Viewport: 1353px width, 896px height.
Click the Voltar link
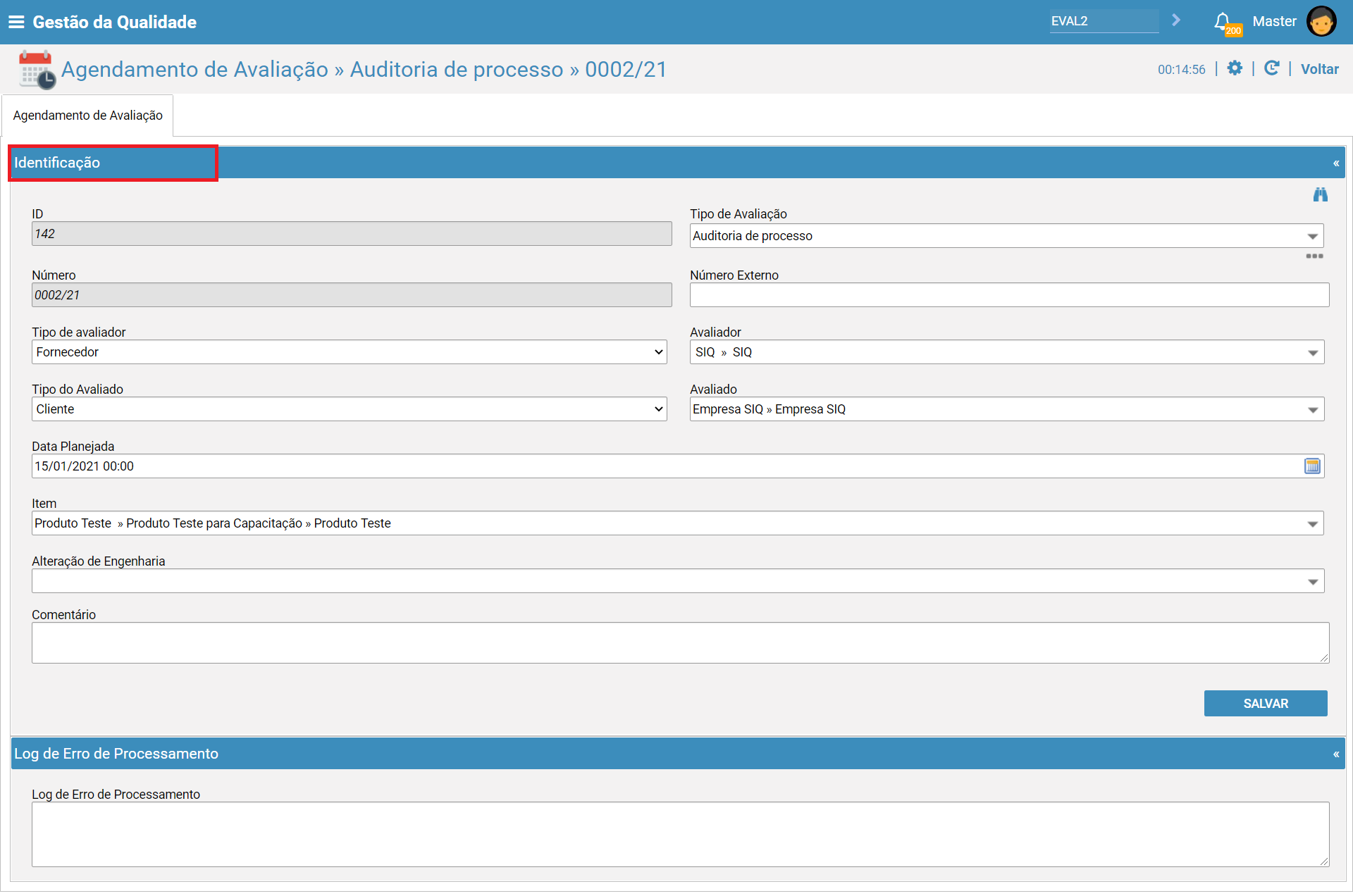coord(1319,69)
